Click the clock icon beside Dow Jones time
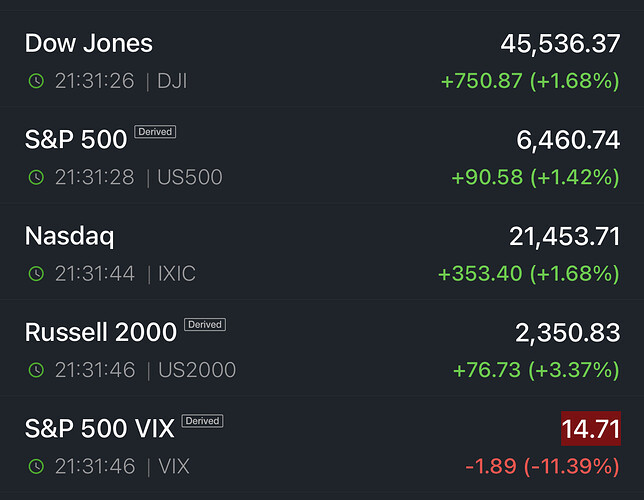The width and height of the screenshot is (644, 500). [36, 81]
